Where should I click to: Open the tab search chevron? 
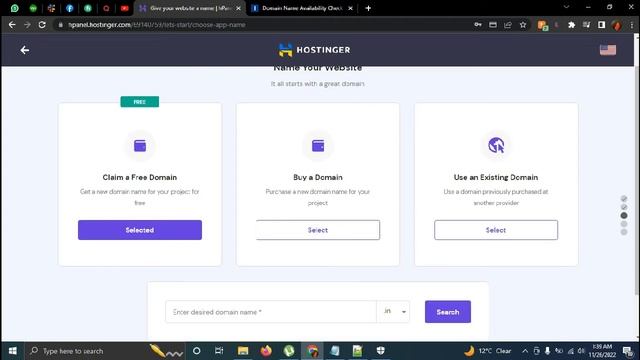click(x=566, y=7)
